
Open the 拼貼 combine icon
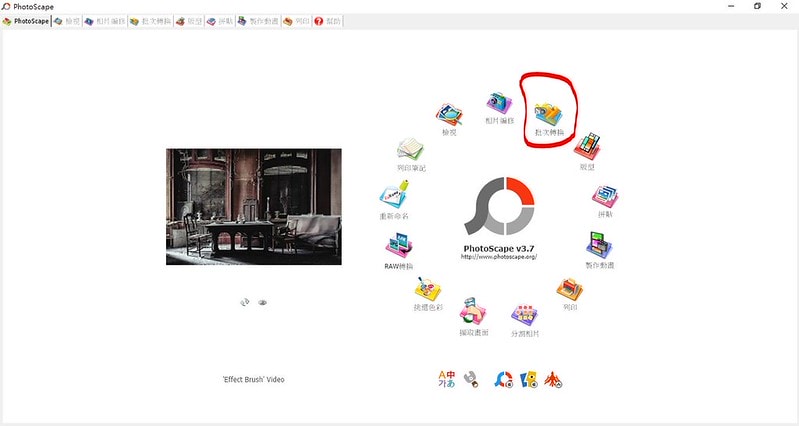[x=604, y=198]
